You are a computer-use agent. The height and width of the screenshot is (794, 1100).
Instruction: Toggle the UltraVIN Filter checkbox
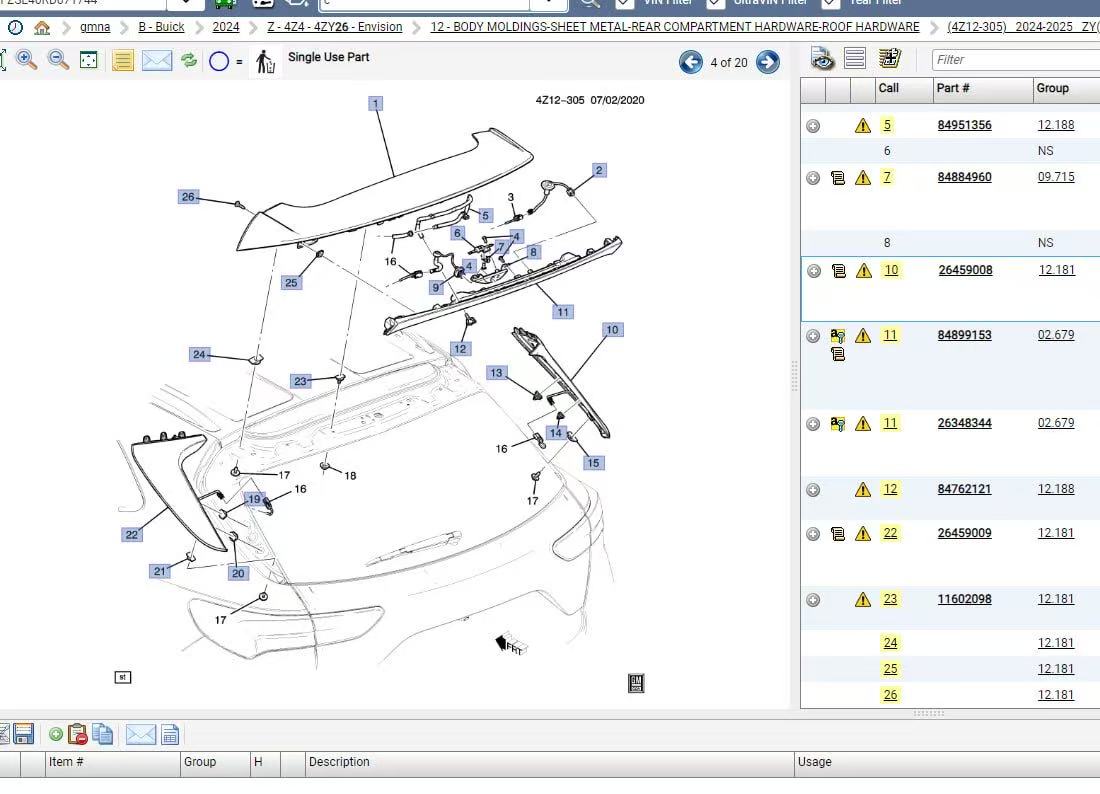(716, 3)
